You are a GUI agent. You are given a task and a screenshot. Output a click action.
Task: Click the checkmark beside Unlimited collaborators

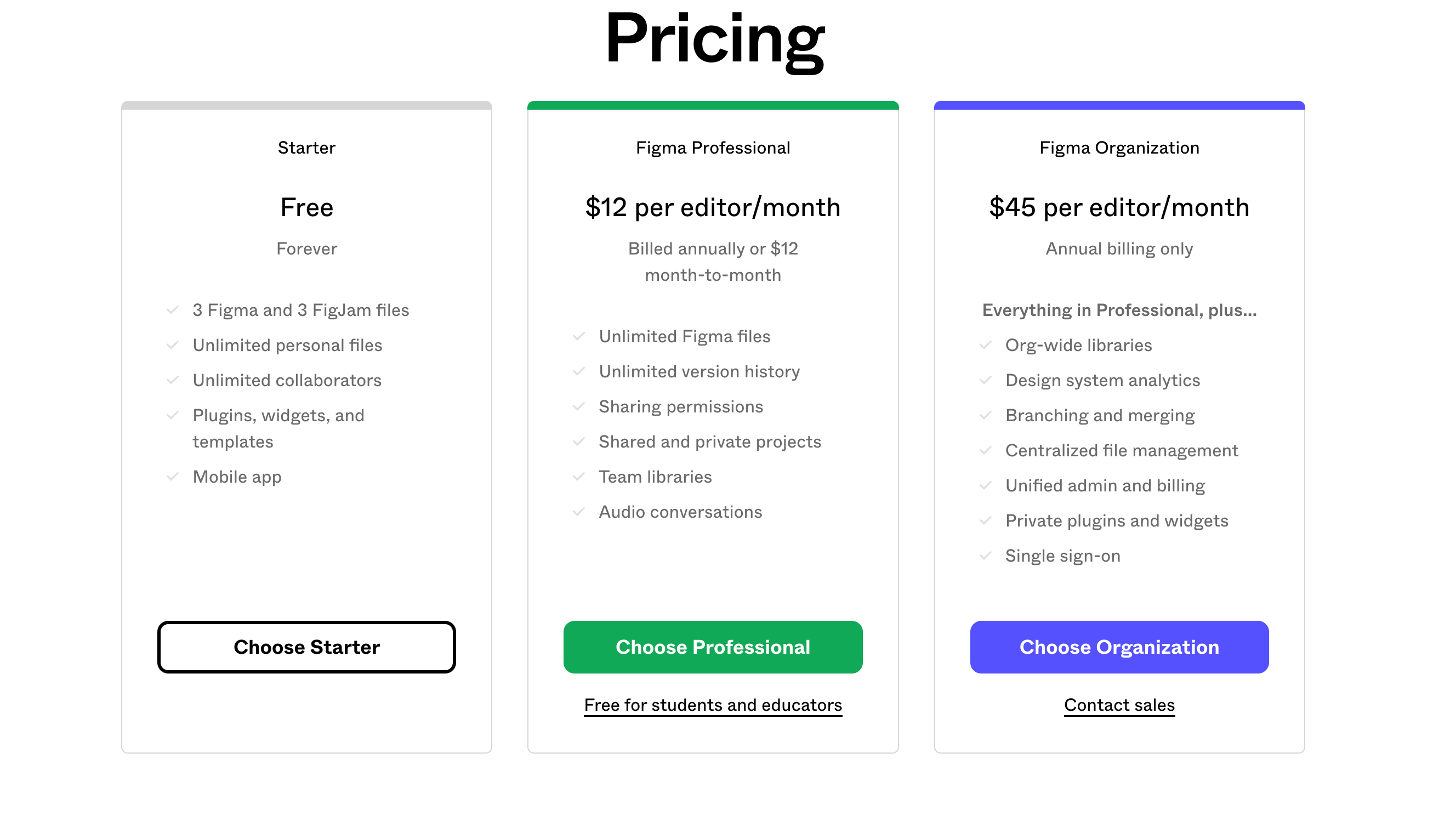click(x=173, y=380)
